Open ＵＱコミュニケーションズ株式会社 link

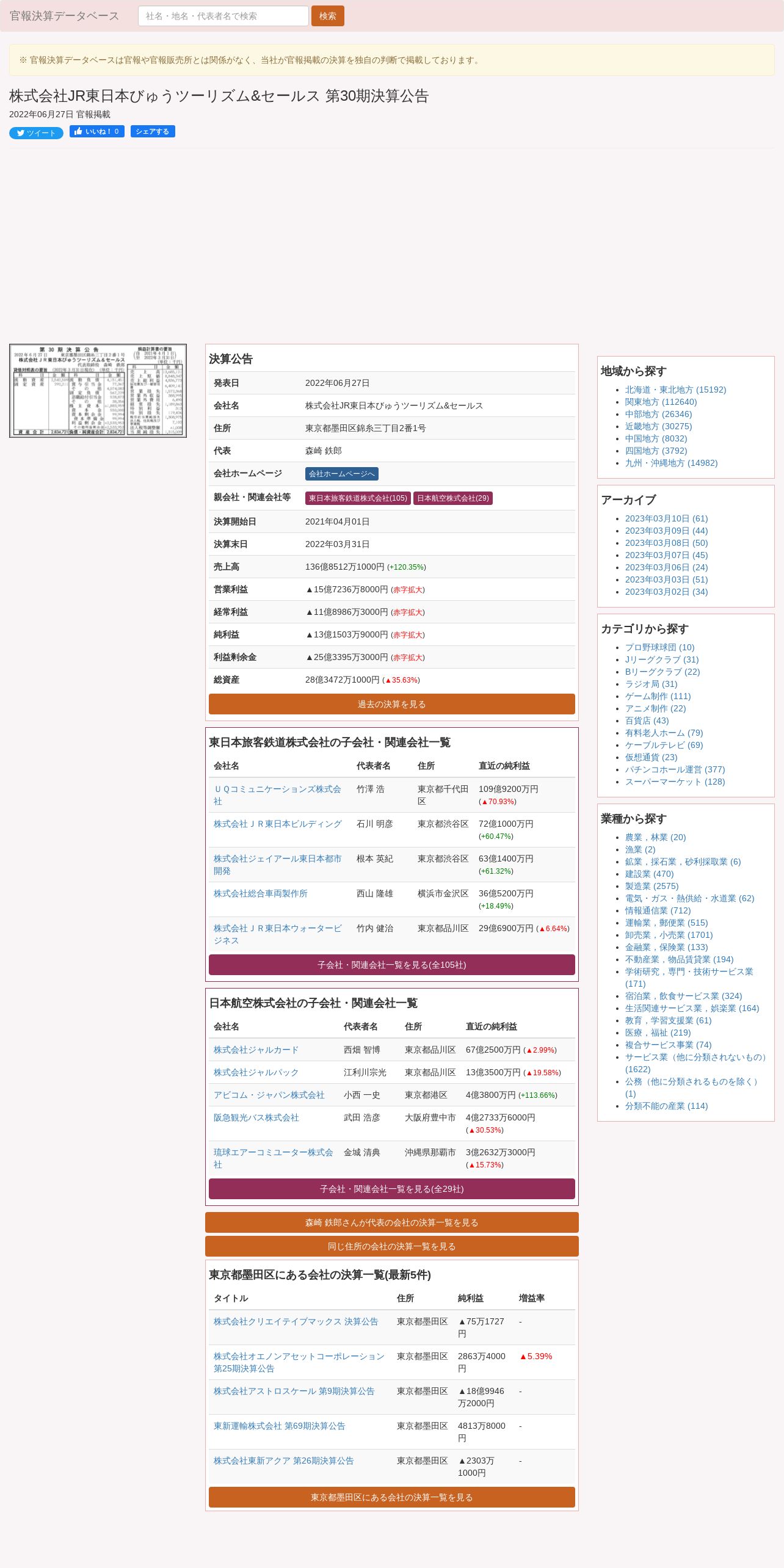tap(277, 795)
